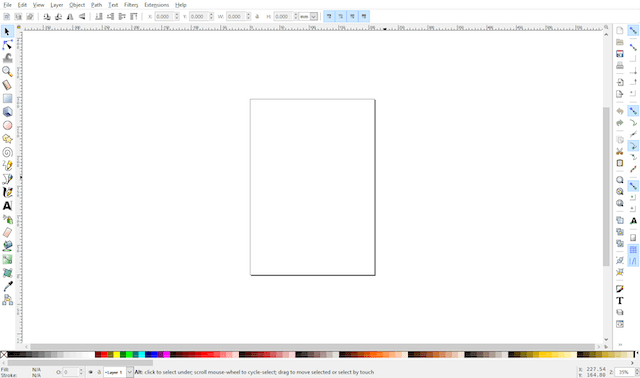Screen dimensions: 640x378
Task: Click the zoom percentage field
Action: tap(624, 372)
